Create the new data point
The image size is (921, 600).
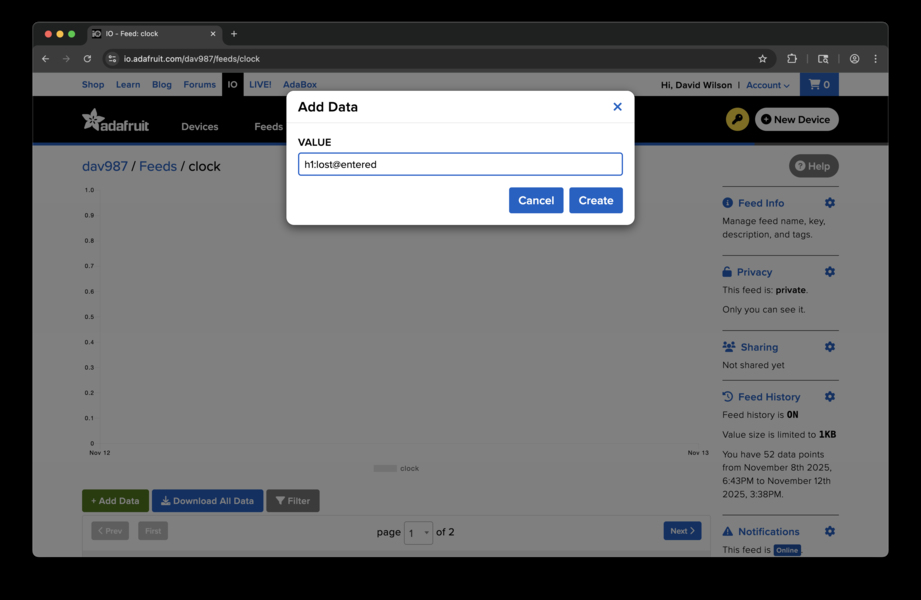595,200
